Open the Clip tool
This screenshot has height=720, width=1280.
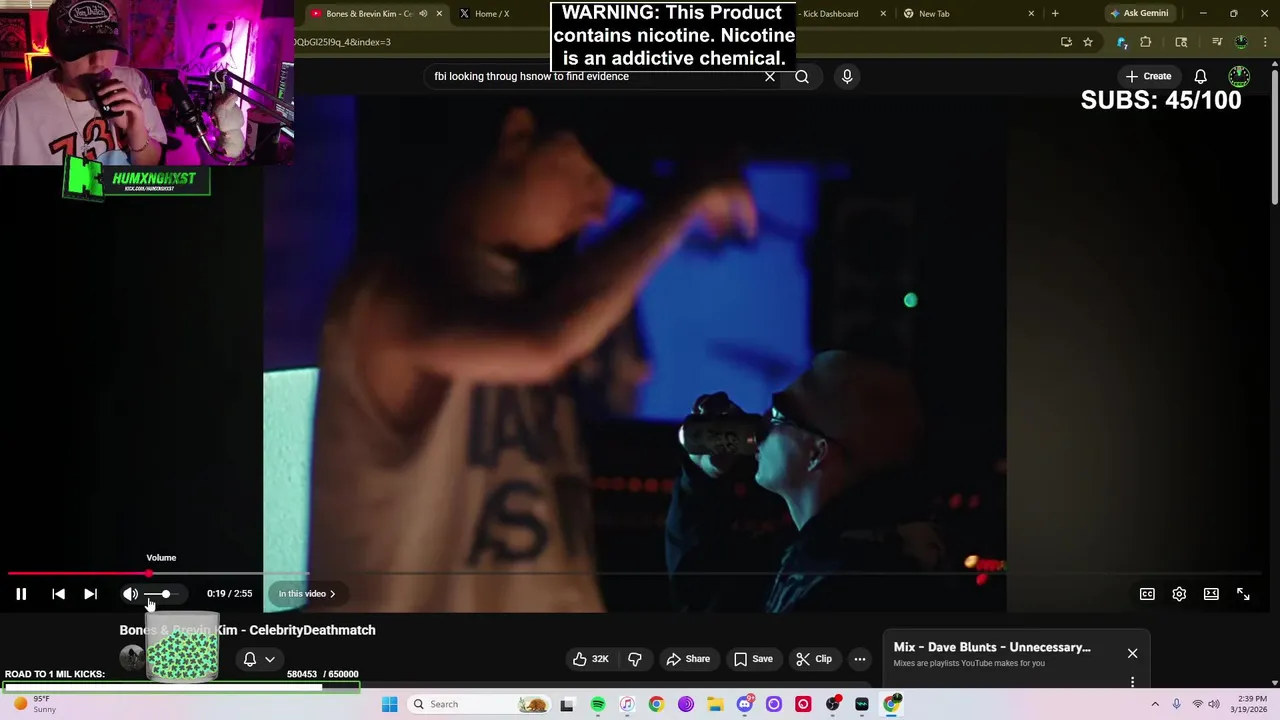[814, 659]
